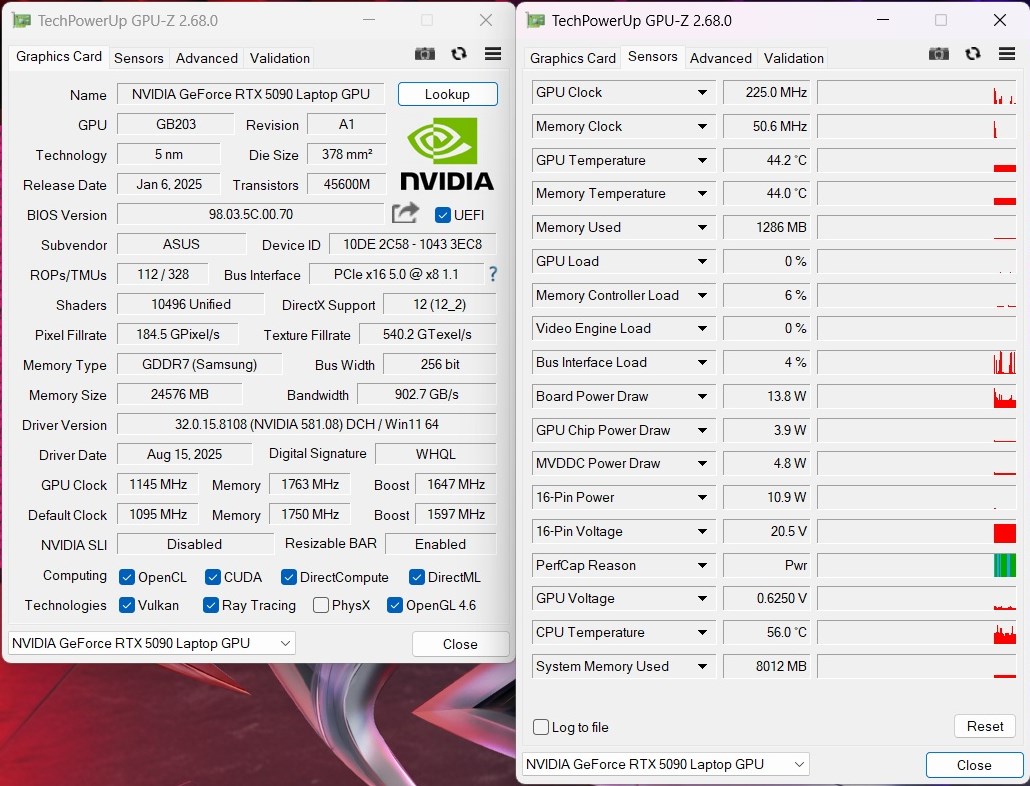Take screenshot via camera icon in Graphics Card window
Image resolution: width=1030 pixels, height=786 pixels.
[x=425, y=54]
